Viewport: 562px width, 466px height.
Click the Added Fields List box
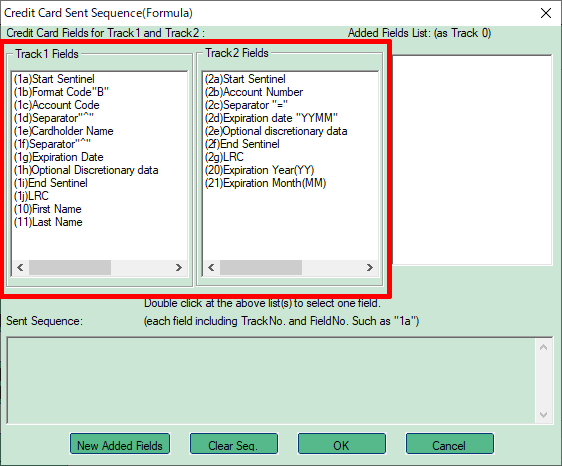472,160
